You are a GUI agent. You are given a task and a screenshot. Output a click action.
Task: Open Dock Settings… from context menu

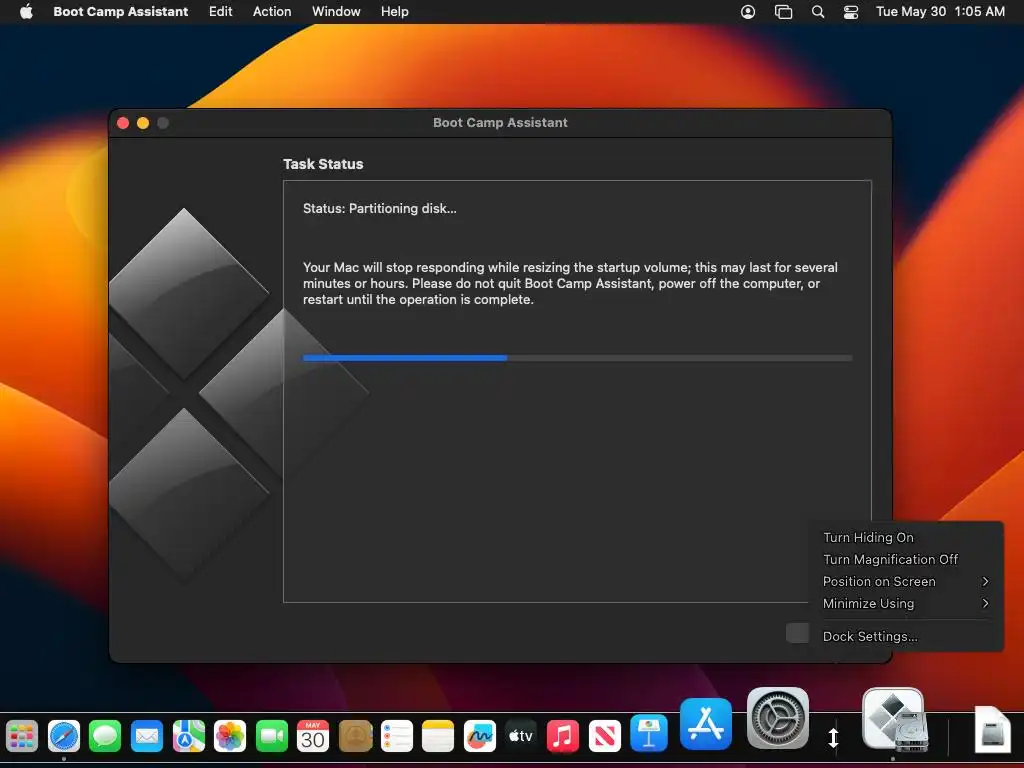click(x=905, y=636)
